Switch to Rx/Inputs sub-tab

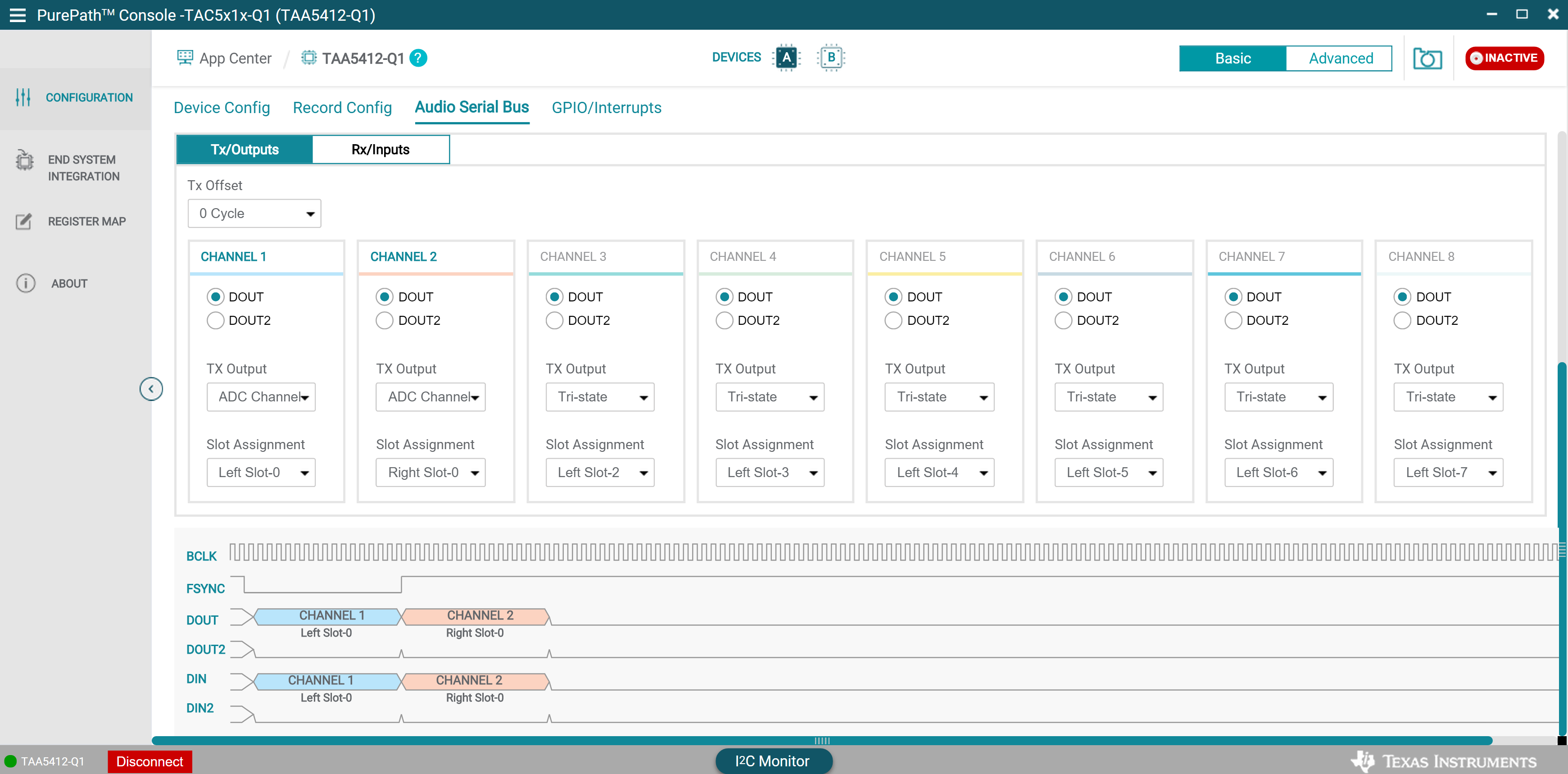[381, 149]
